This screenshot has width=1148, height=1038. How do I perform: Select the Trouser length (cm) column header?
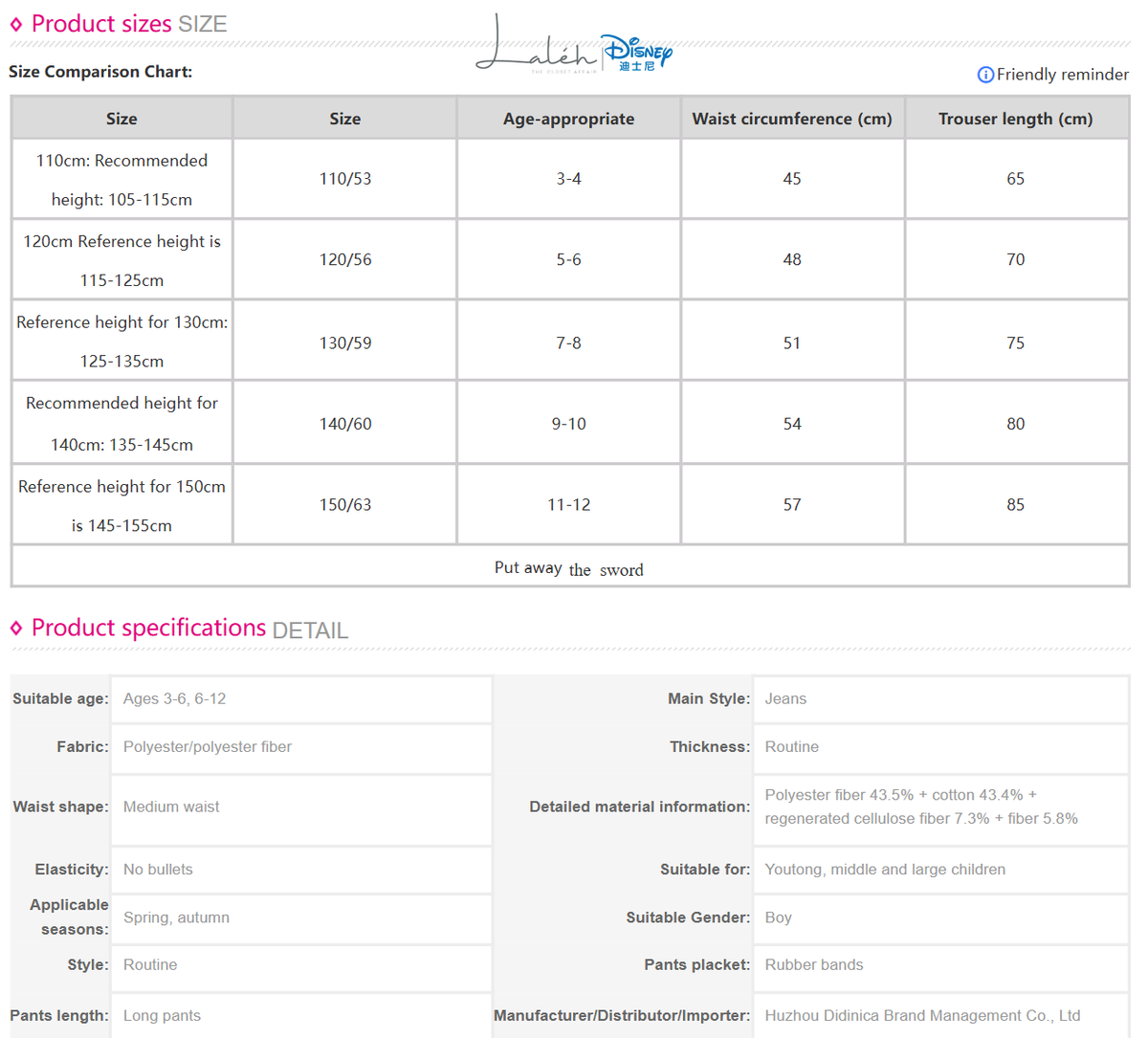(x=1016, y=119)
